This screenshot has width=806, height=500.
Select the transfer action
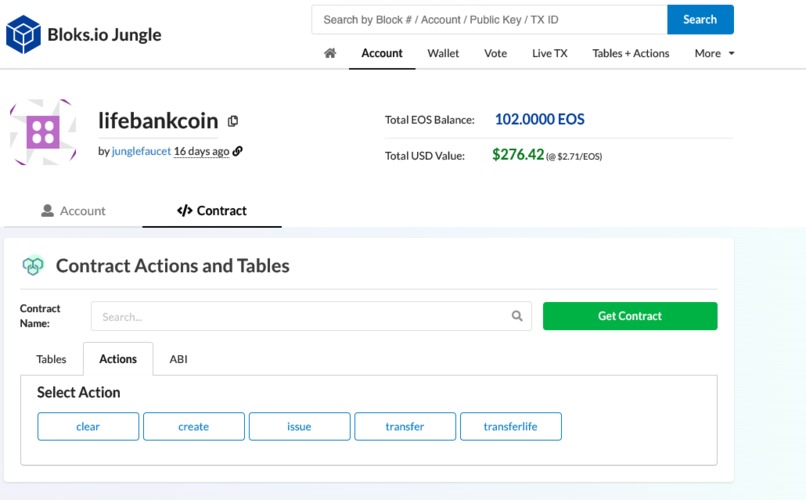(405, 427)
